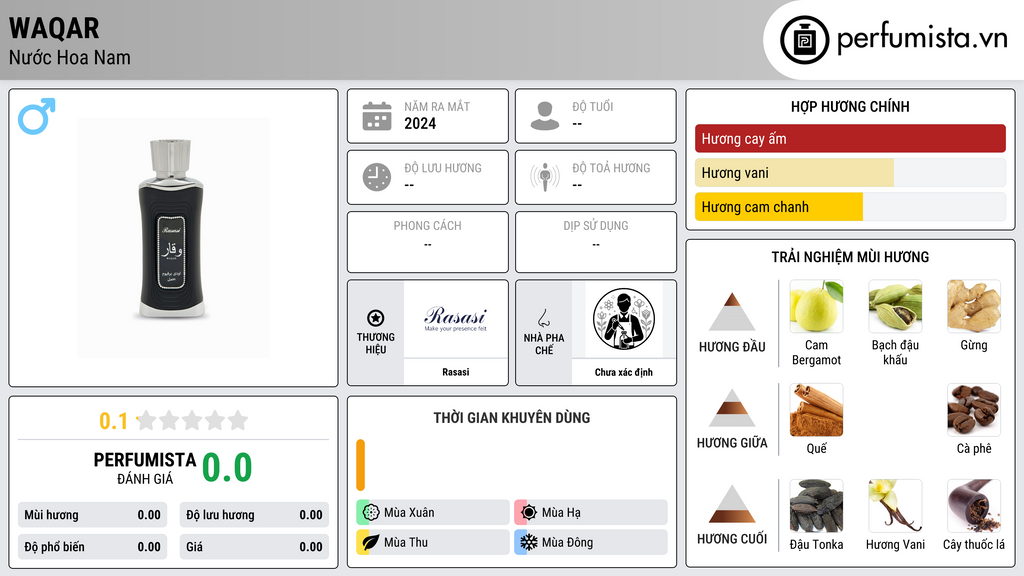Click the Mùa Đông season label
1024x576 pixels.
click(567, 542)
